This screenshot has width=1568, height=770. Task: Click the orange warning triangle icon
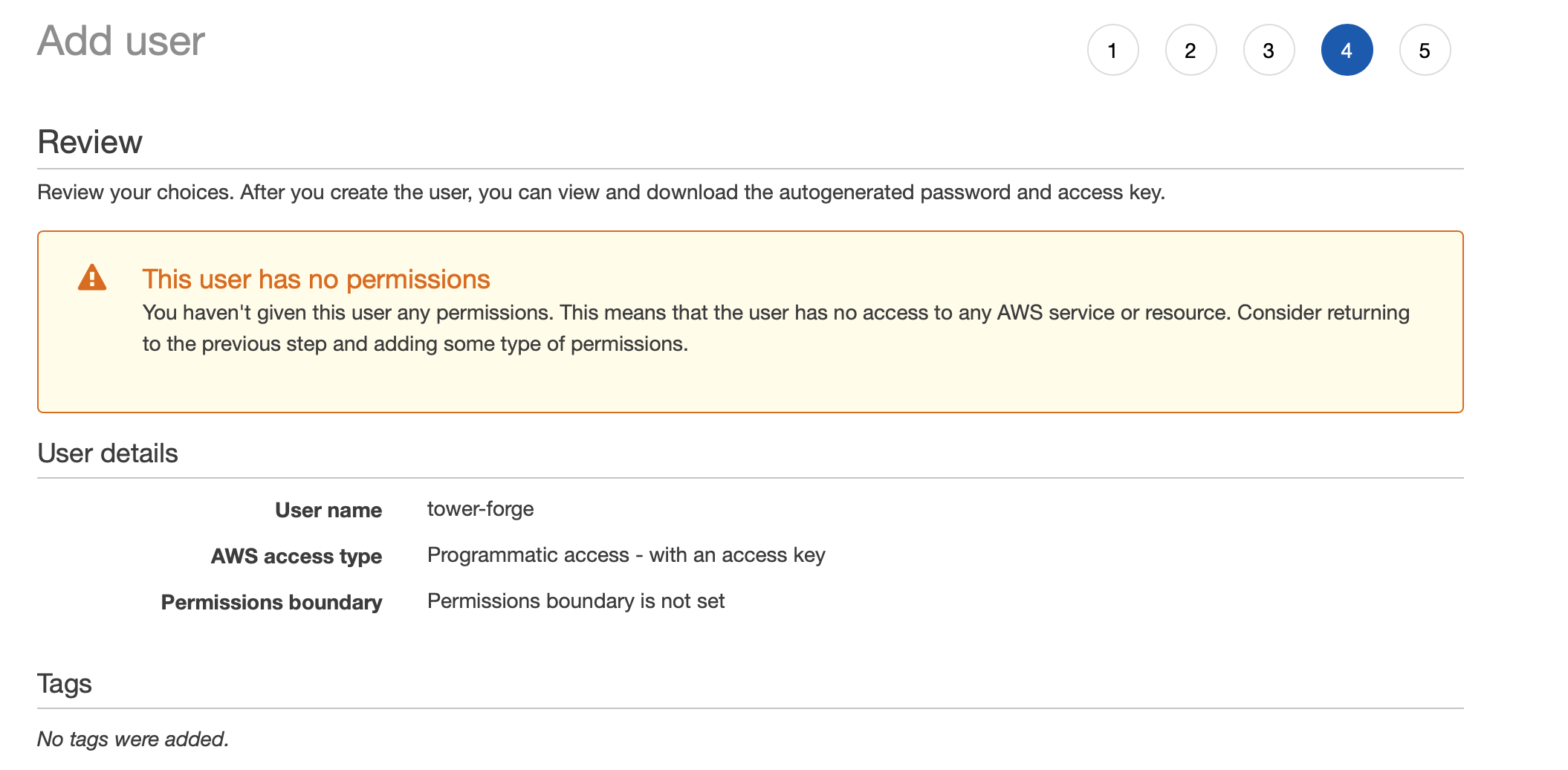pyautogui.click(x=92, y=278)
